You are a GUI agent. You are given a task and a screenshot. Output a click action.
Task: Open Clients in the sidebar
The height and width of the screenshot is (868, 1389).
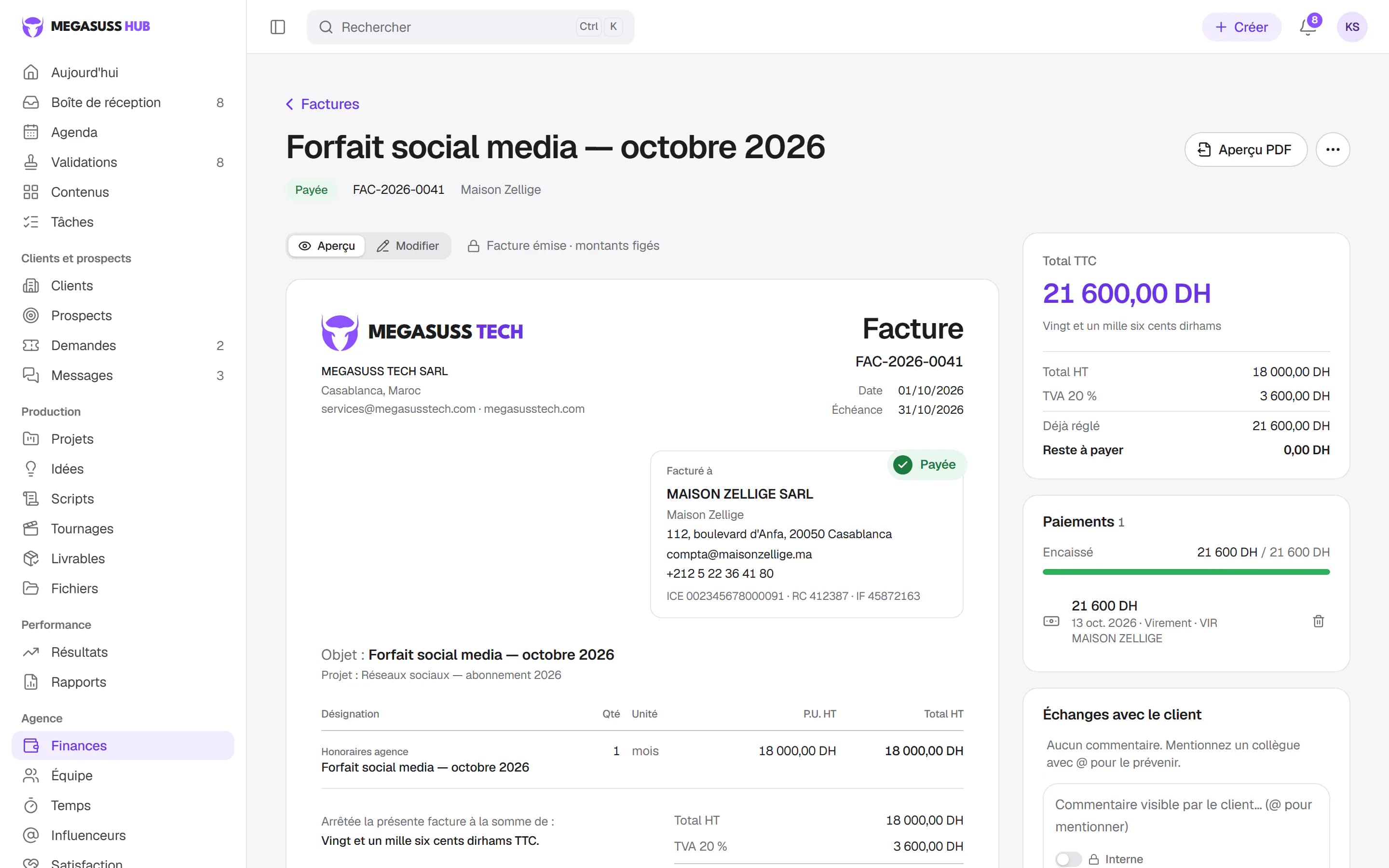coord(123,285)
